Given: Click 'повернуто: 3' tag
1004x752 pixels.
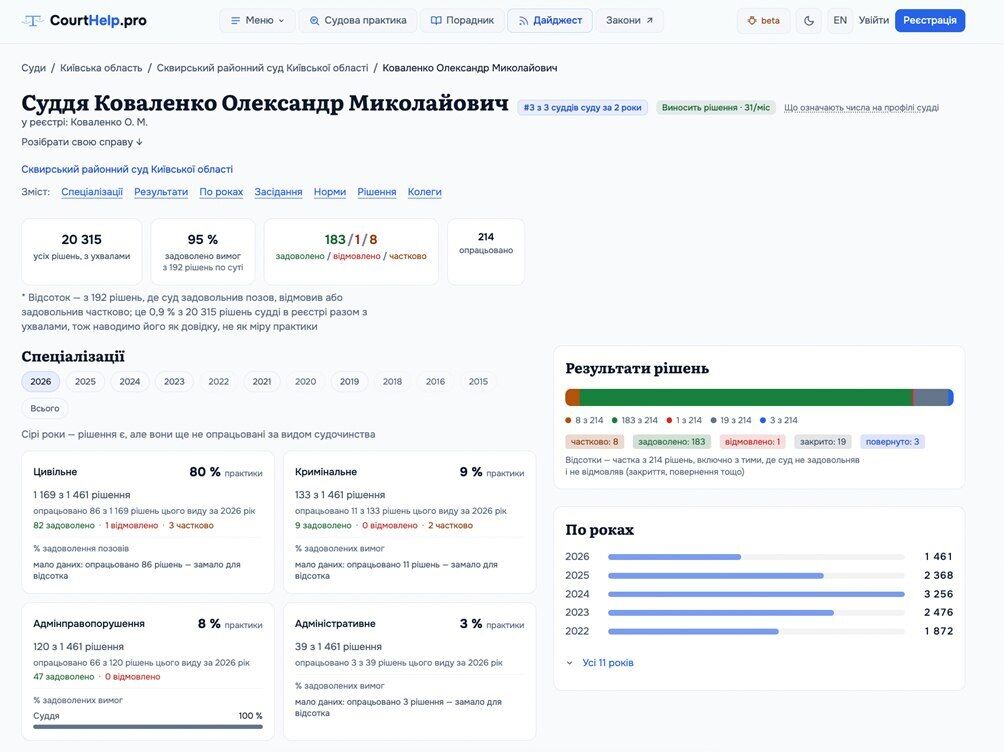Looking at the screenshot, I should click(893, 442).
